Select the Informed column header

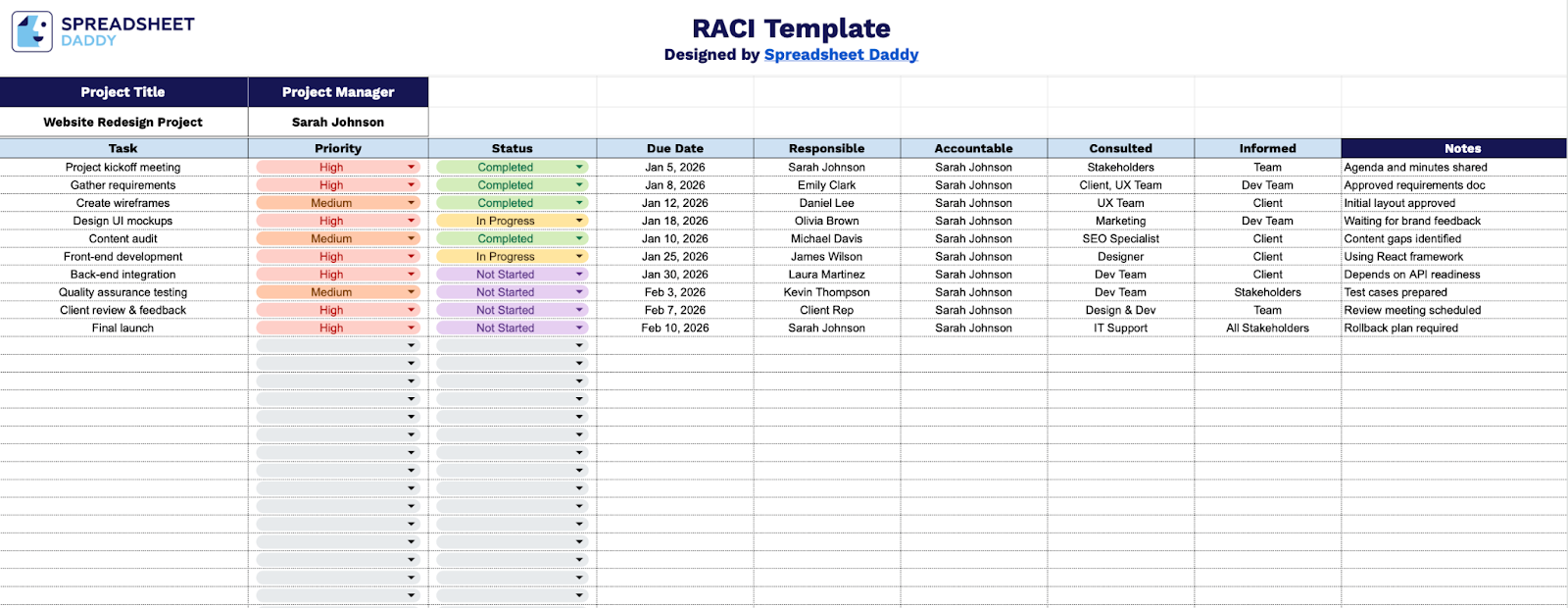pos(1268,149)
